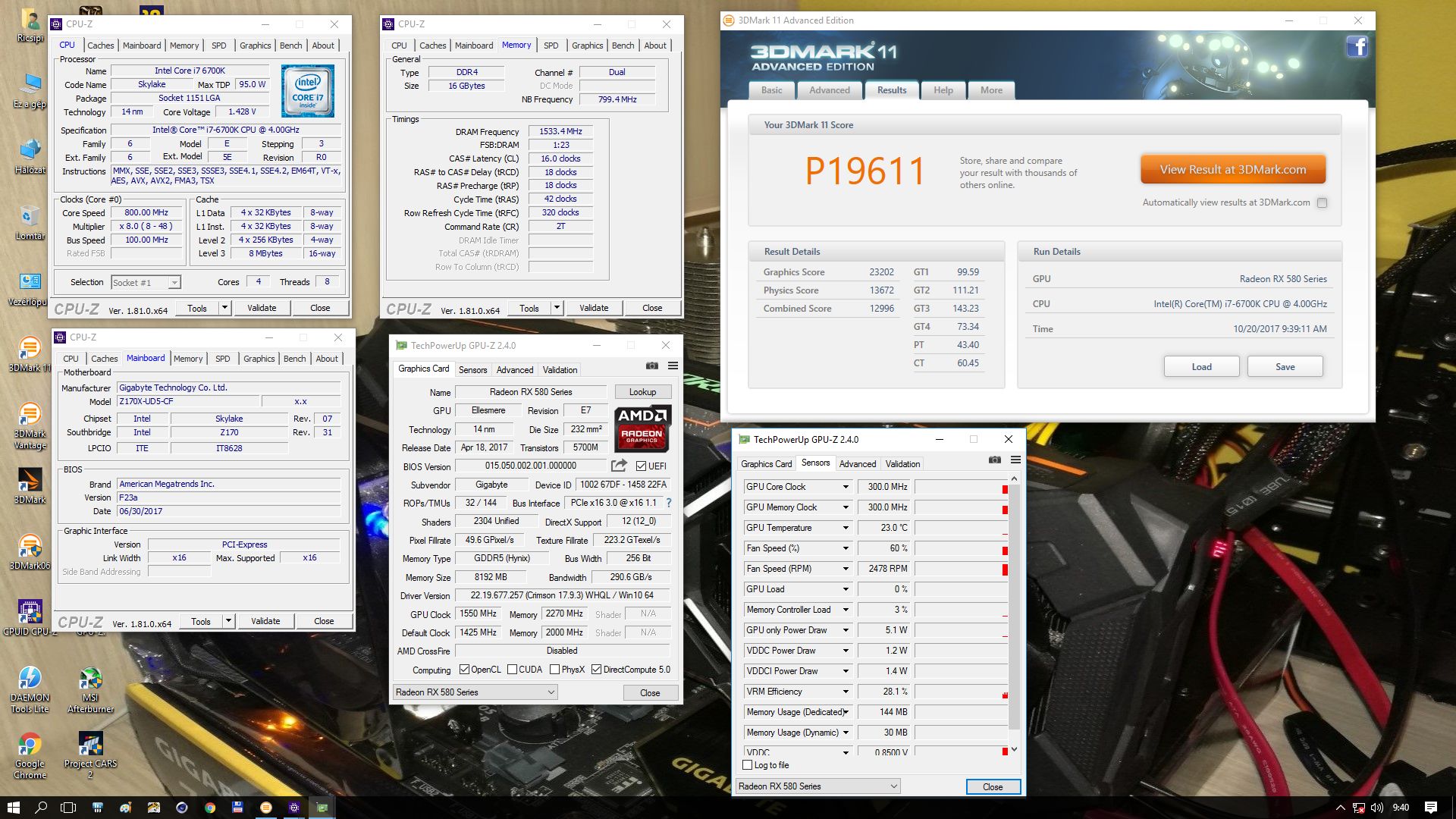This screenshot has height=819, width=1456.
Task: Switch to Advanced tab in 3DMark 11
Action: tap(829, 90)
